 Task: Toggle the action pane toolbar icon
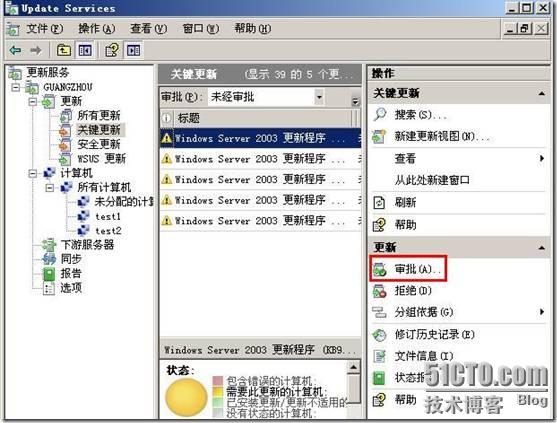point(133,50)
